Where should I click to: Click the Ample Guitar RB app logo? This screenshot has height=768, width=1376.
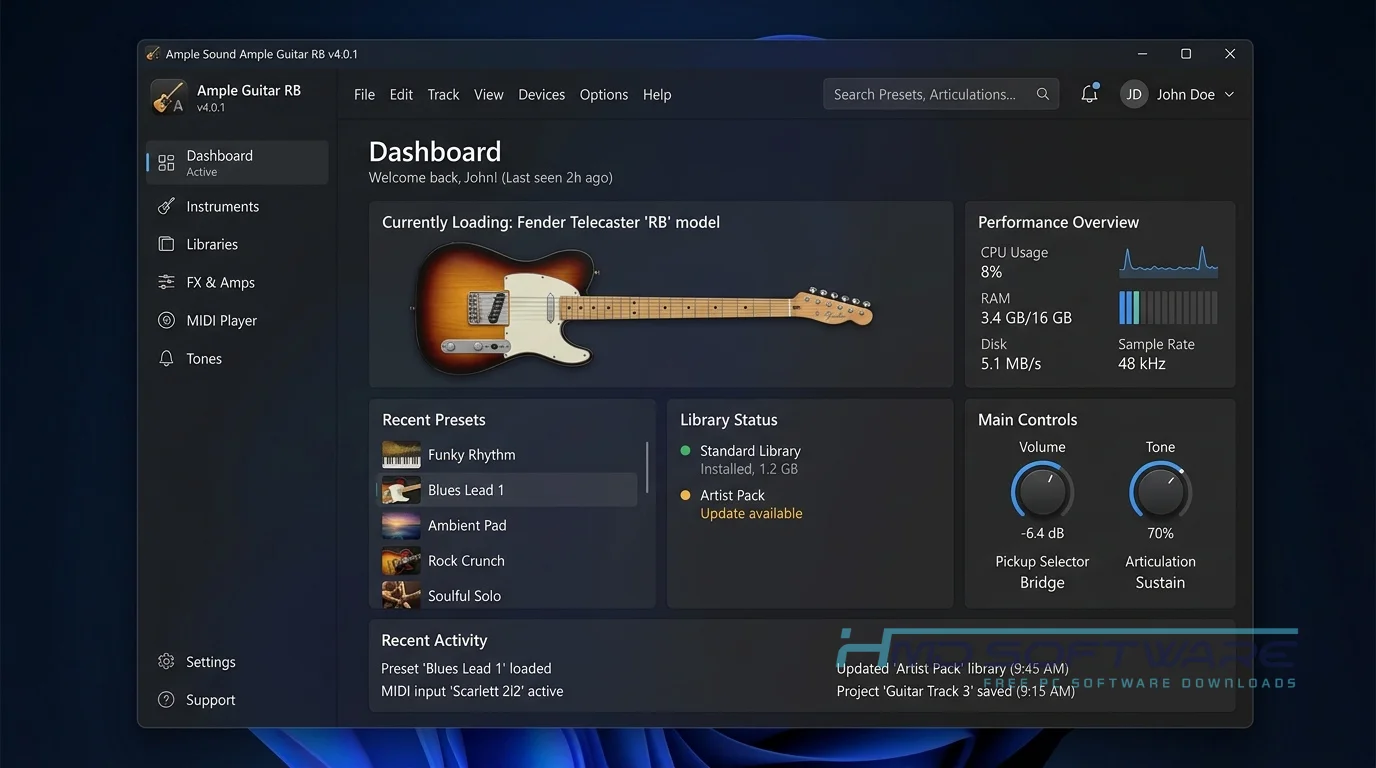168,97
